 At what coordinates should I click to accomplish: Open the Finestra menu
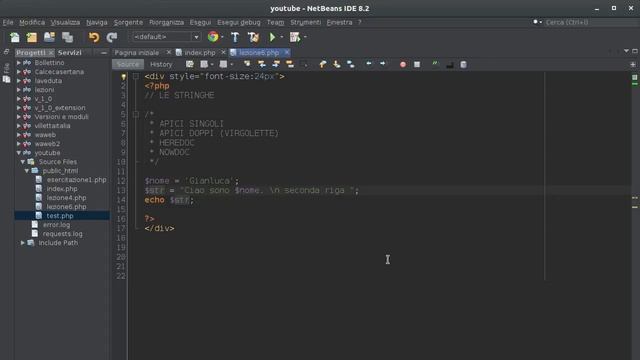pyautogui.click(x=339, y=22)
